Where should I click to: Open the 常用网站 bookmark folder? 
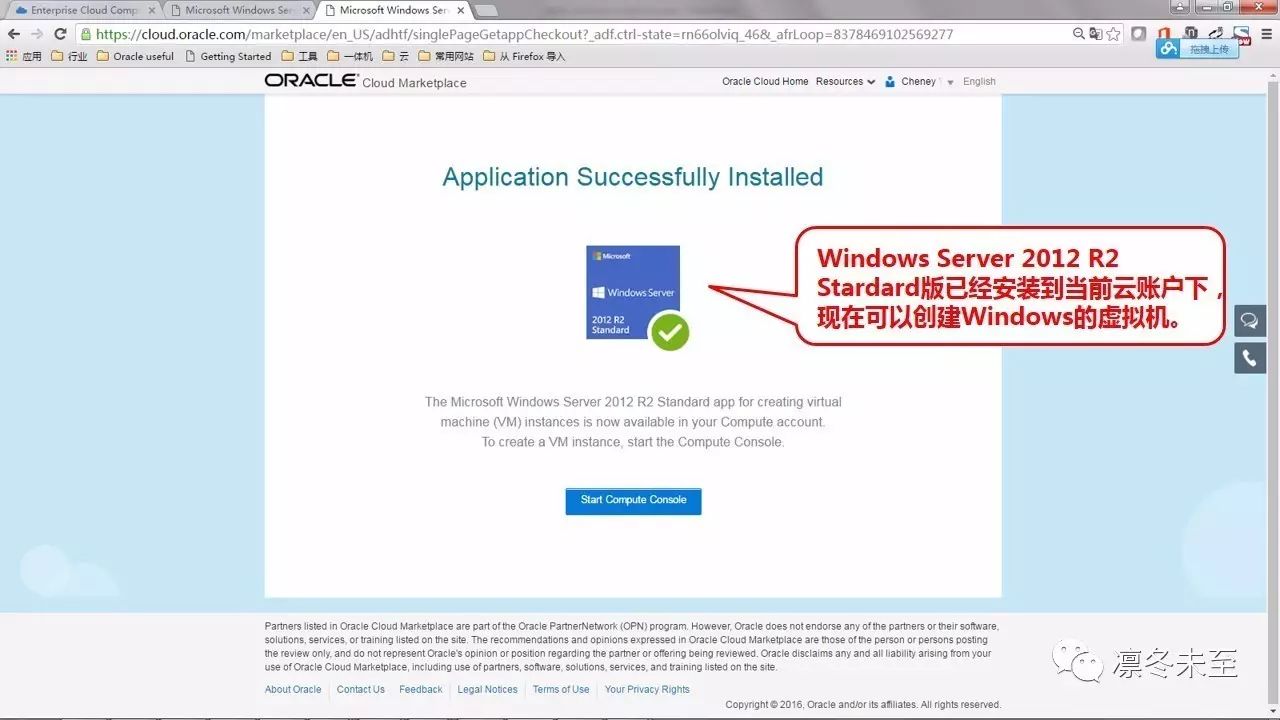pyautogui.click(x=446, y=56)
